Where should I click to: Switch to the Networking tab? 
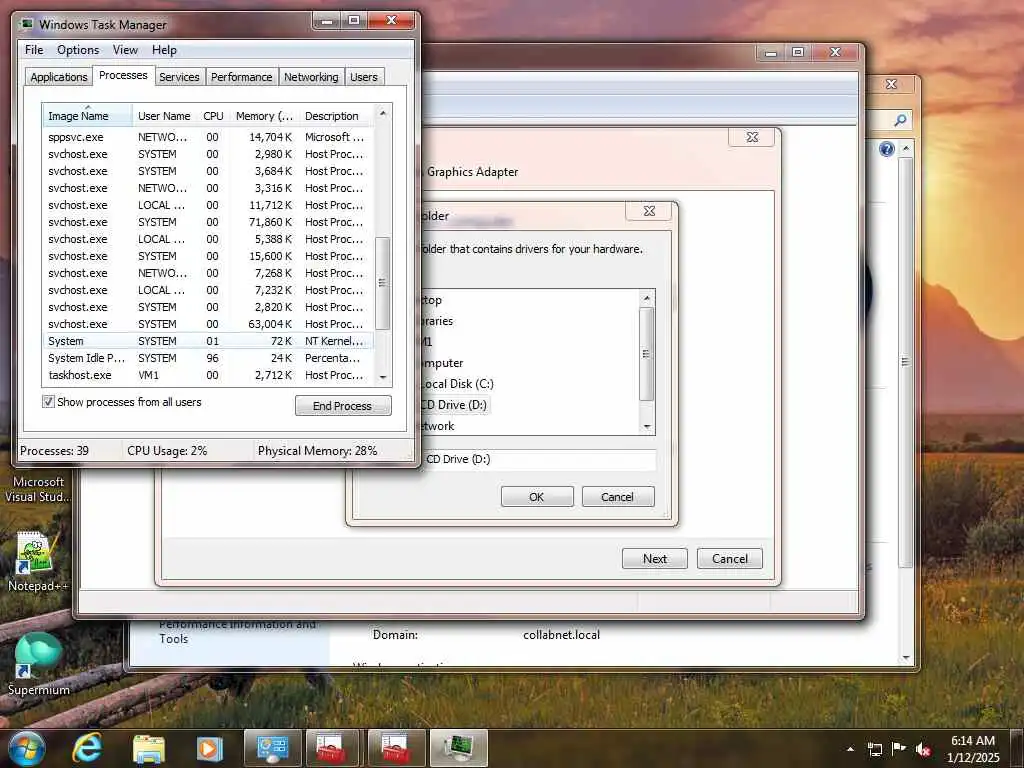(311, 77)
